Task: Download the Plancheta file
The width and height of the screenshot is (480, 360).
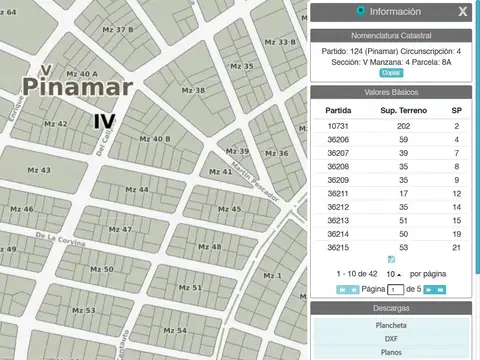Action: (391, 325)
